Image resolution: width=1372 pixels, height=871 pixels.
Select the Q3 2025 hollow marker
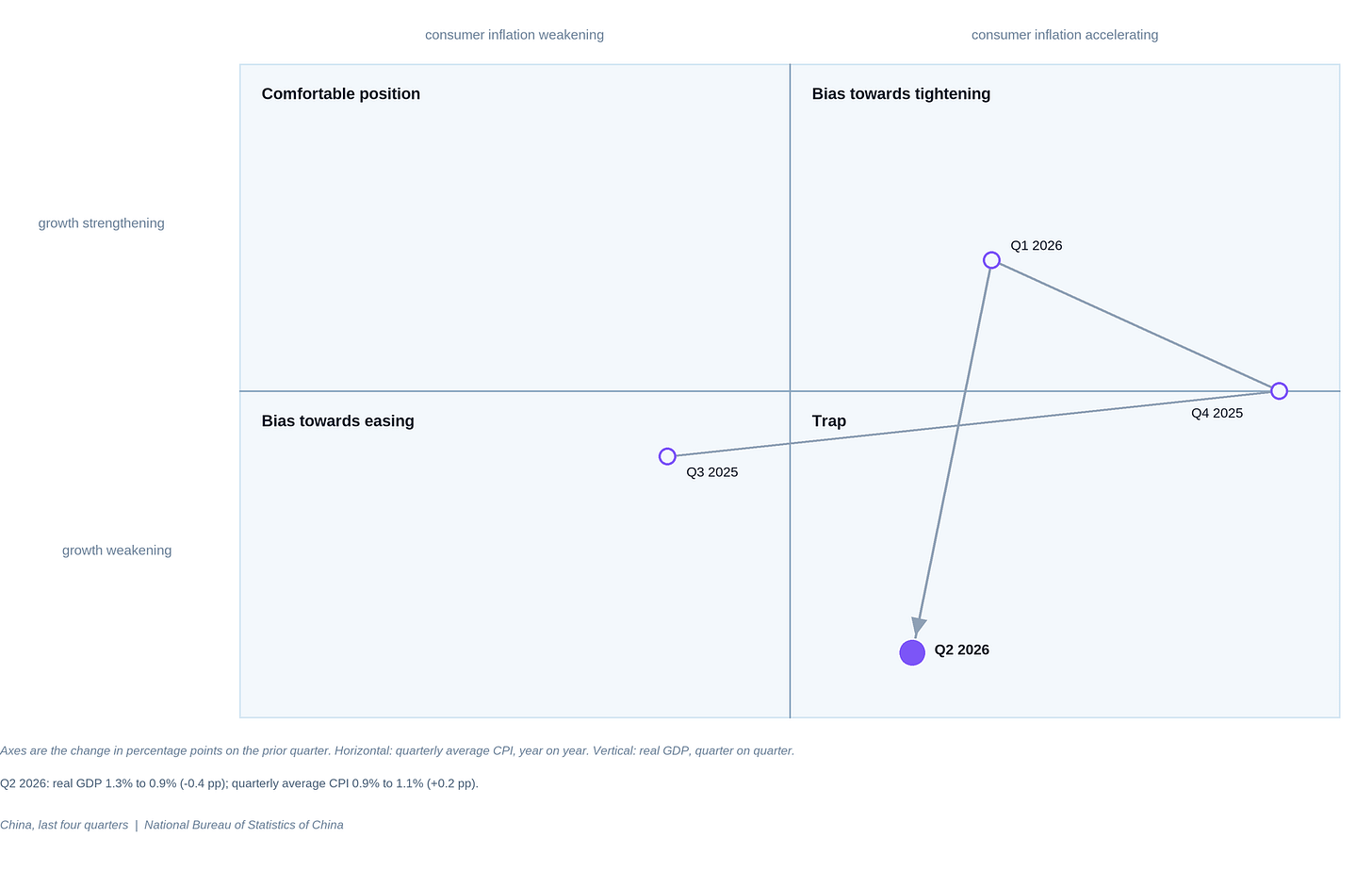pos(667,456)
